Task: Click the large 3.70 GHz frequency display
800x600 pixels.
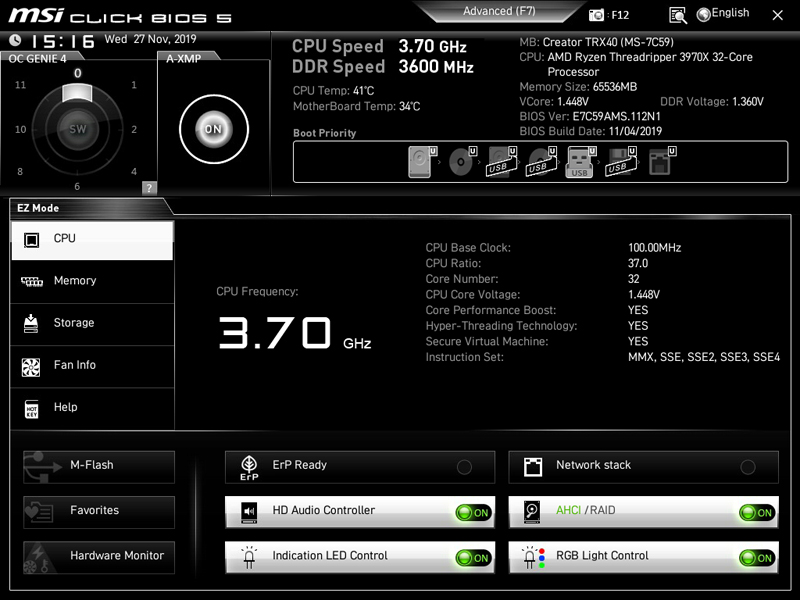Action: pos(295,333)
